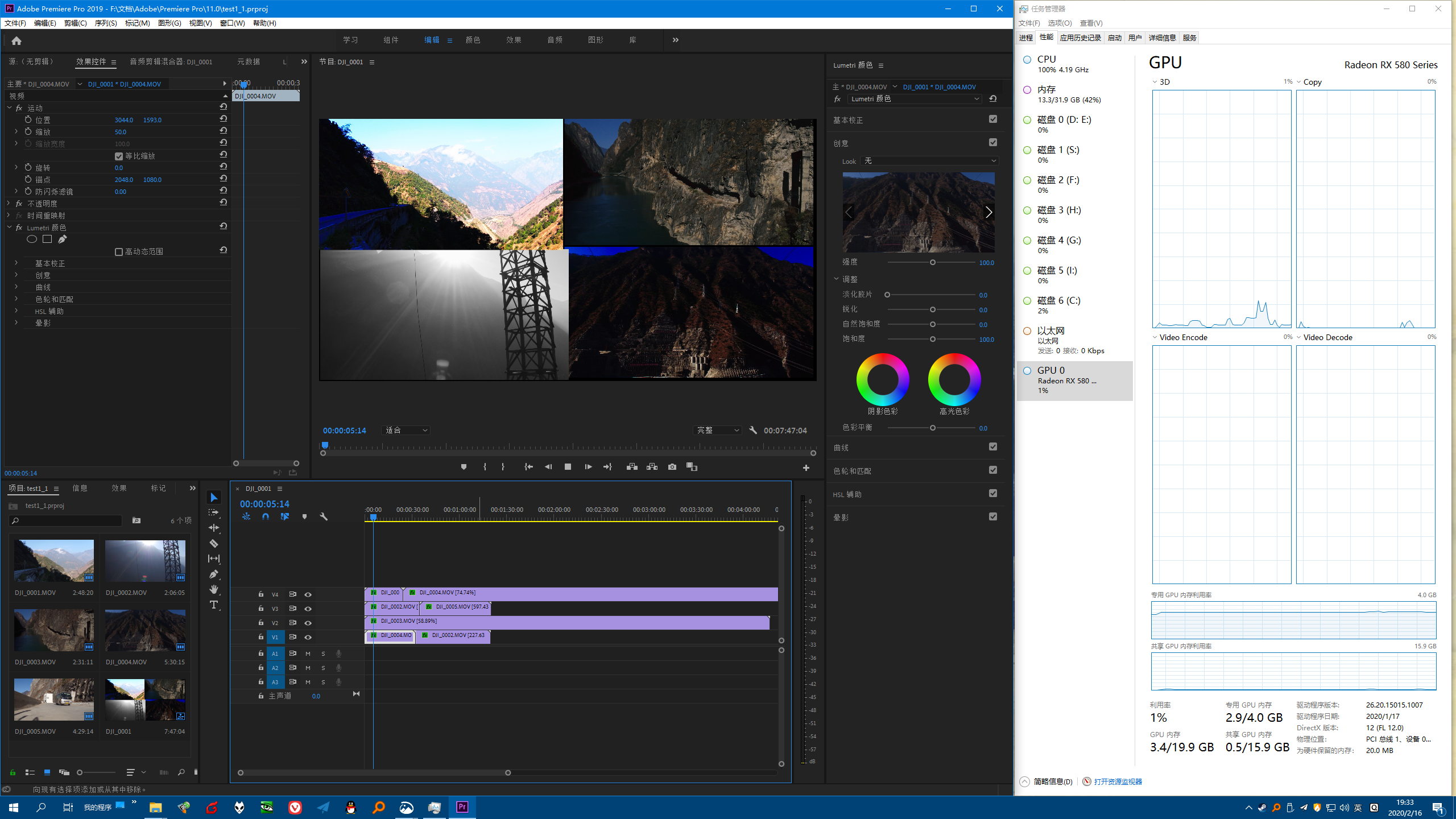Viewport: 1456px width, 819px height.
Task: Expand 基本校正 in Effect Controls
Action: point(16,263)
